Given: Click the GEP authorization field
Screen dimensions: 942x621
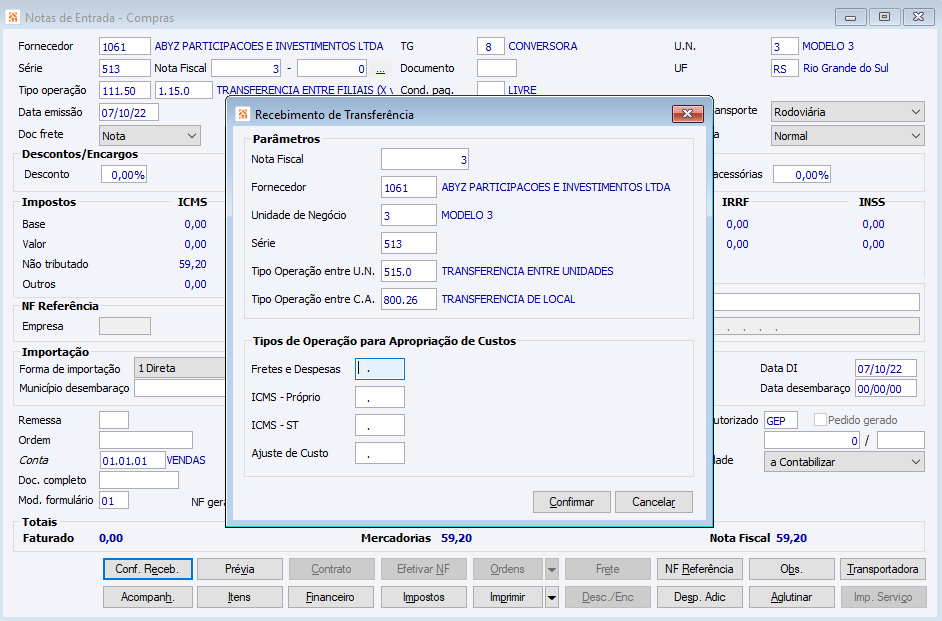Looking at the screenshot, I should [780, 420].
